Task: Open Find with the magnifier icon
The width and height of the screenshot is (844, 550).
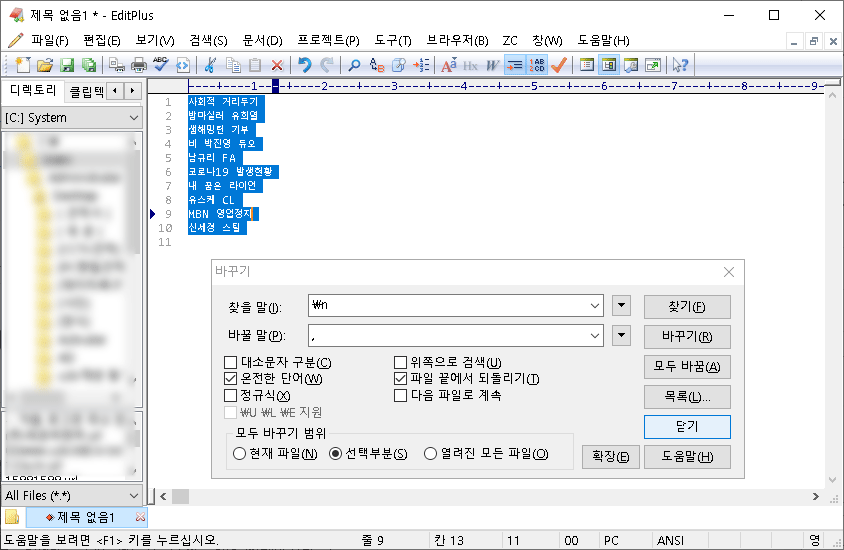Action: [x=354, y=65]
